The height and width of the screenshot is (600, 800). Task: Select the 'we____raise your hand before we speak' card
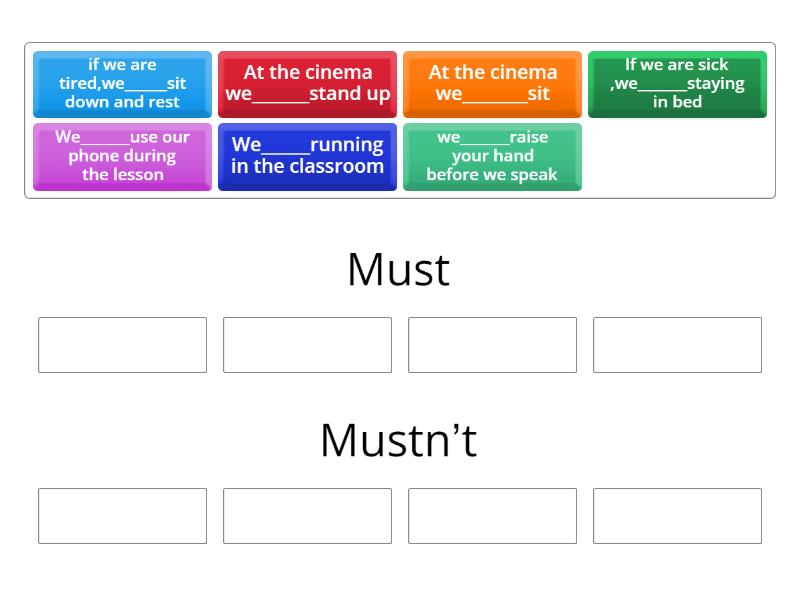[492, 157]
